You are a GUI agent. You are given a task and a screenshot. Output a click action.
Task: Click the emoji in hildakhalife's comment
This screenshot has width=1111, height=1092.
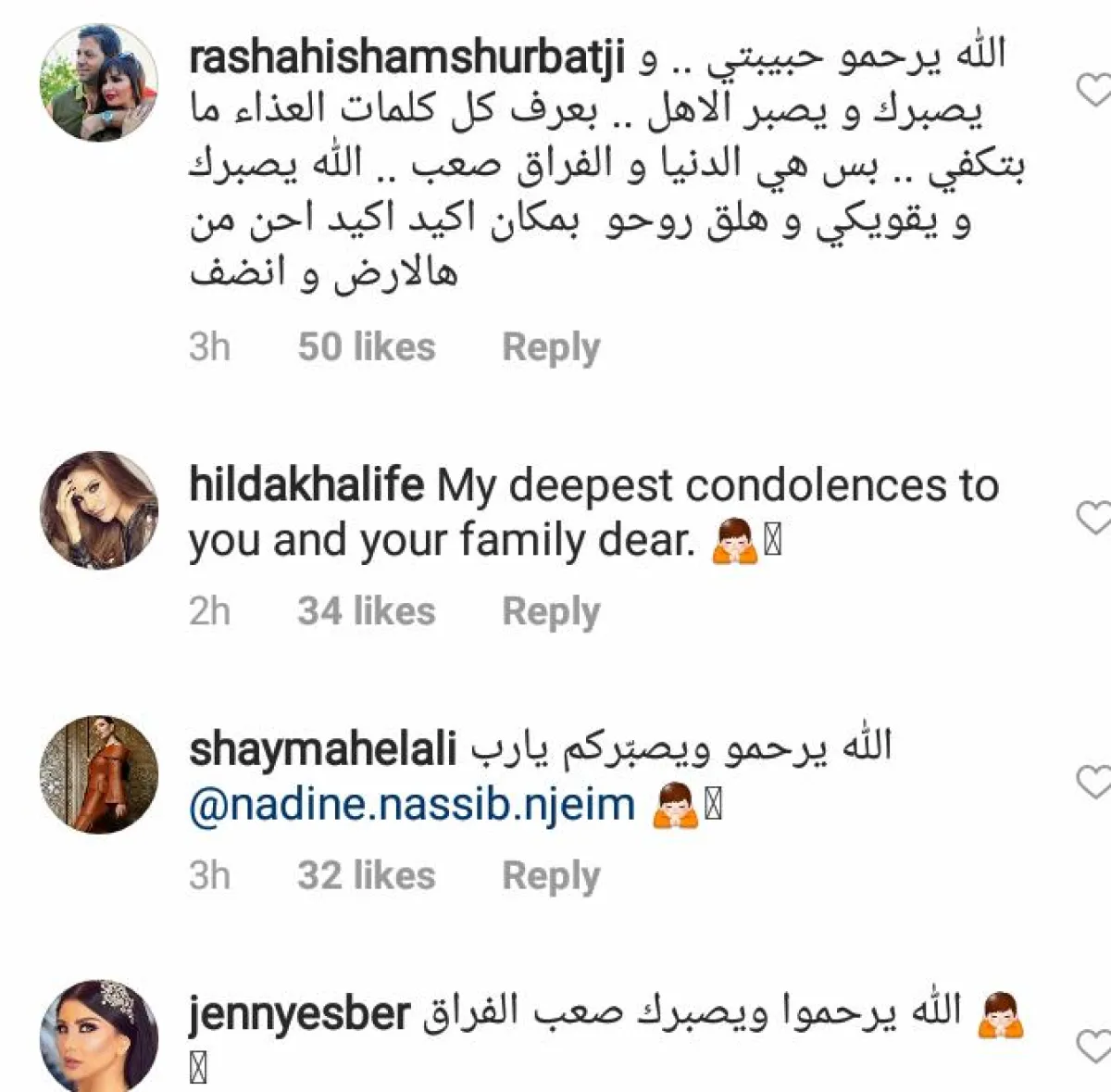(734, 541)
